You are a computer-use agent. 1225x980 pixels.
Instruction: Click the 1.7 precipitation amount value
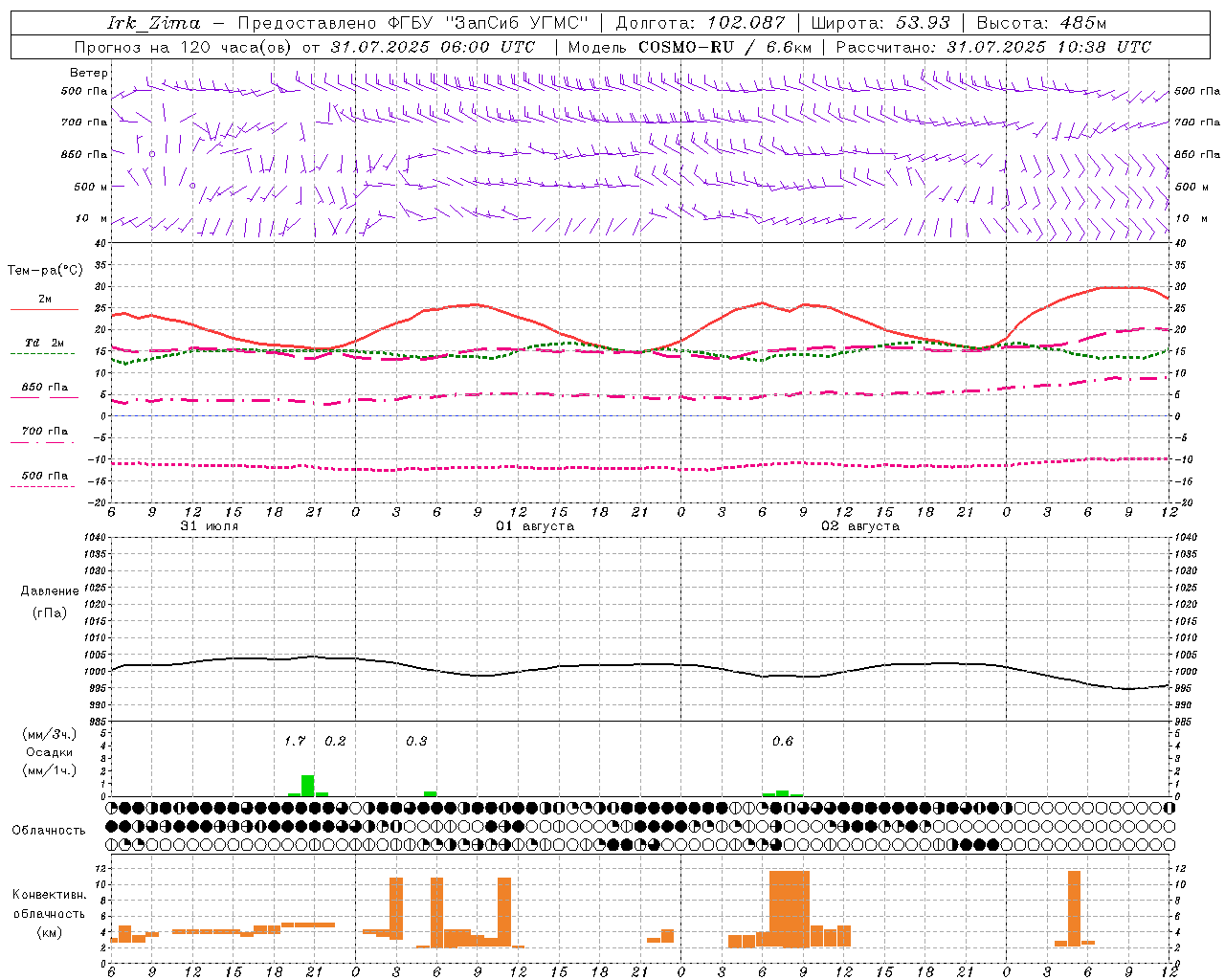click(x=295, y=741)
